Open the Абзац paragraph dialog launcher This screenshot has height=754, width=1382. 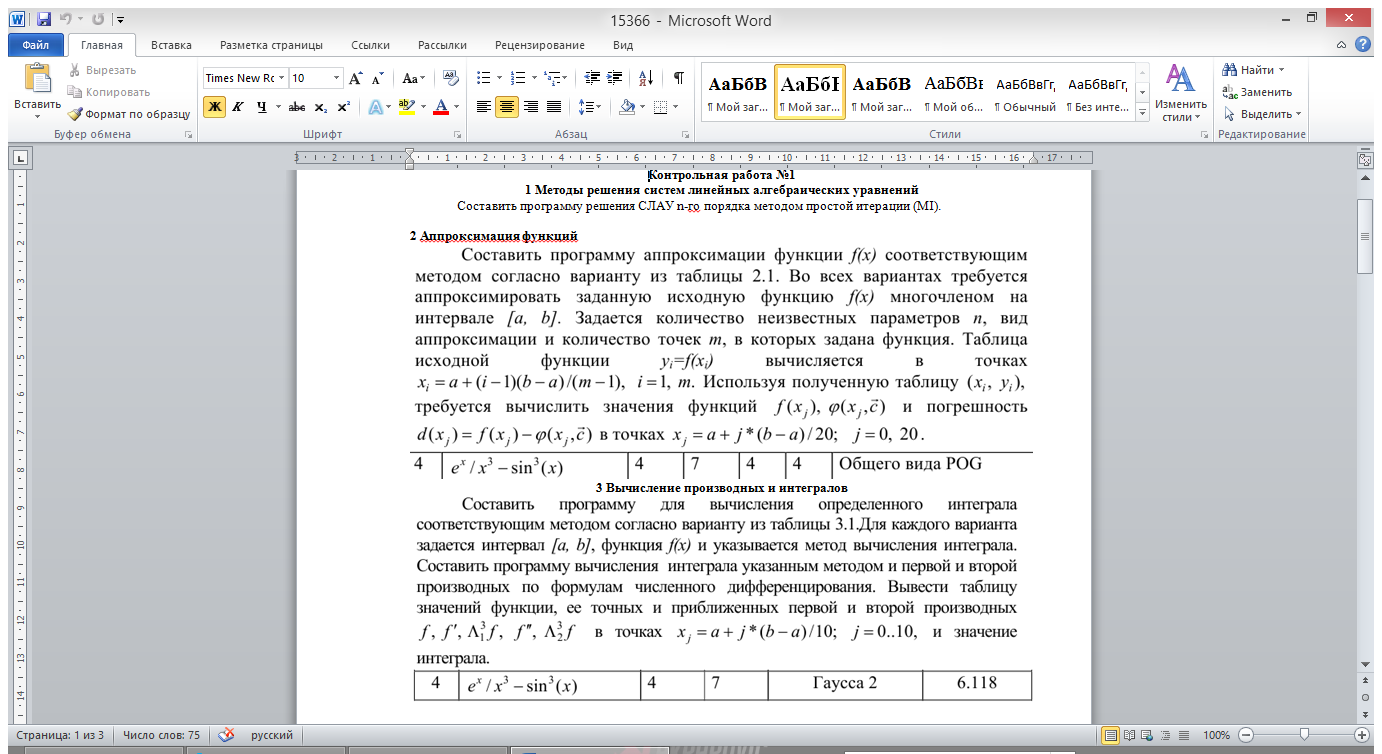click(686, 134)
